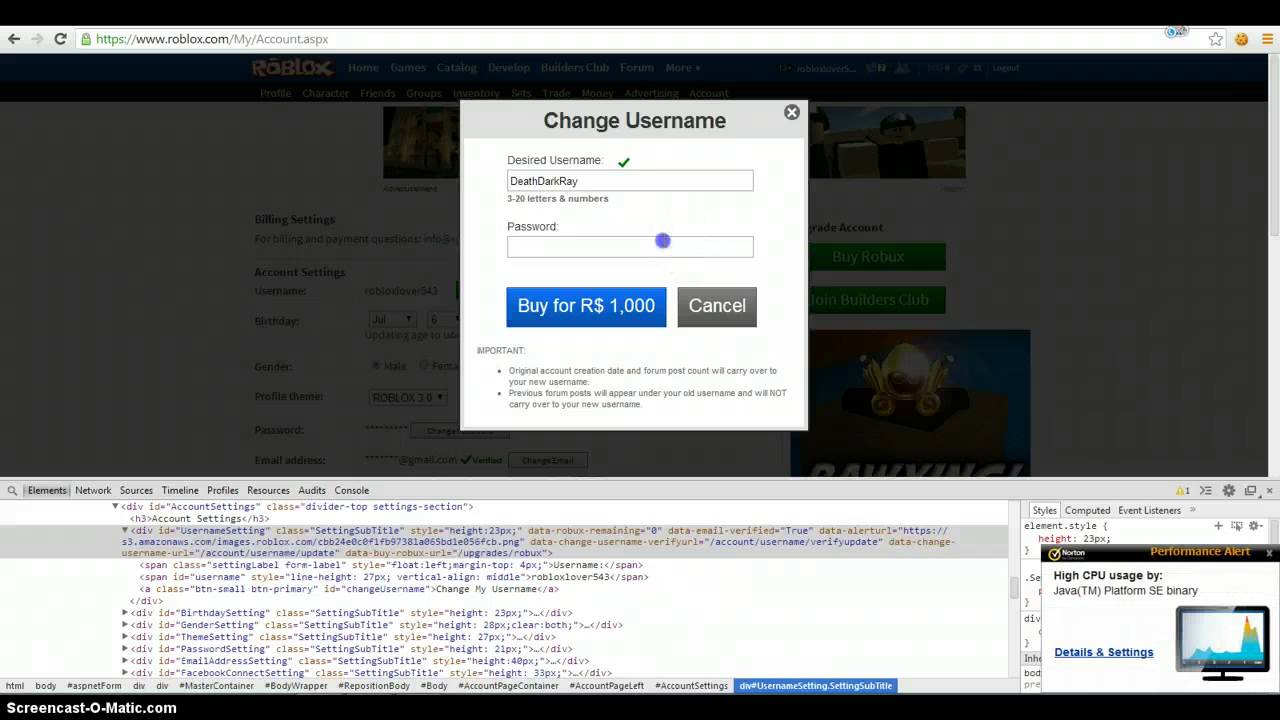The height and width of the screenshot is (720, 1280).
Task: Switch to the Resources tab
Action: [268, 491]
